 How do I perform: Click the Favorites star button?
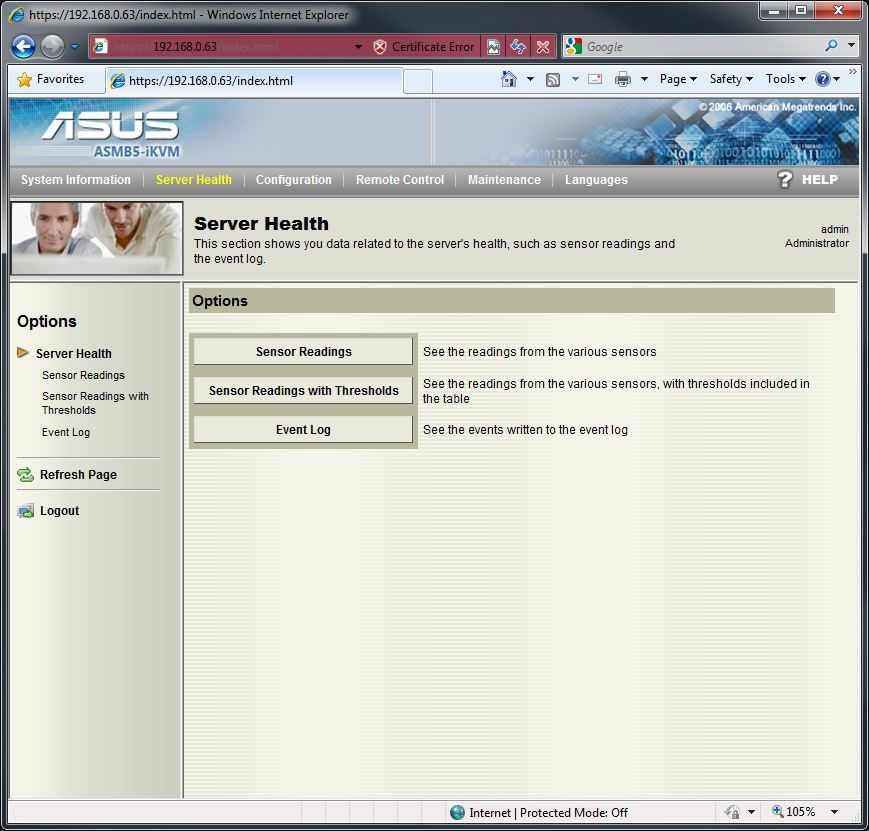tap(51, 79)
